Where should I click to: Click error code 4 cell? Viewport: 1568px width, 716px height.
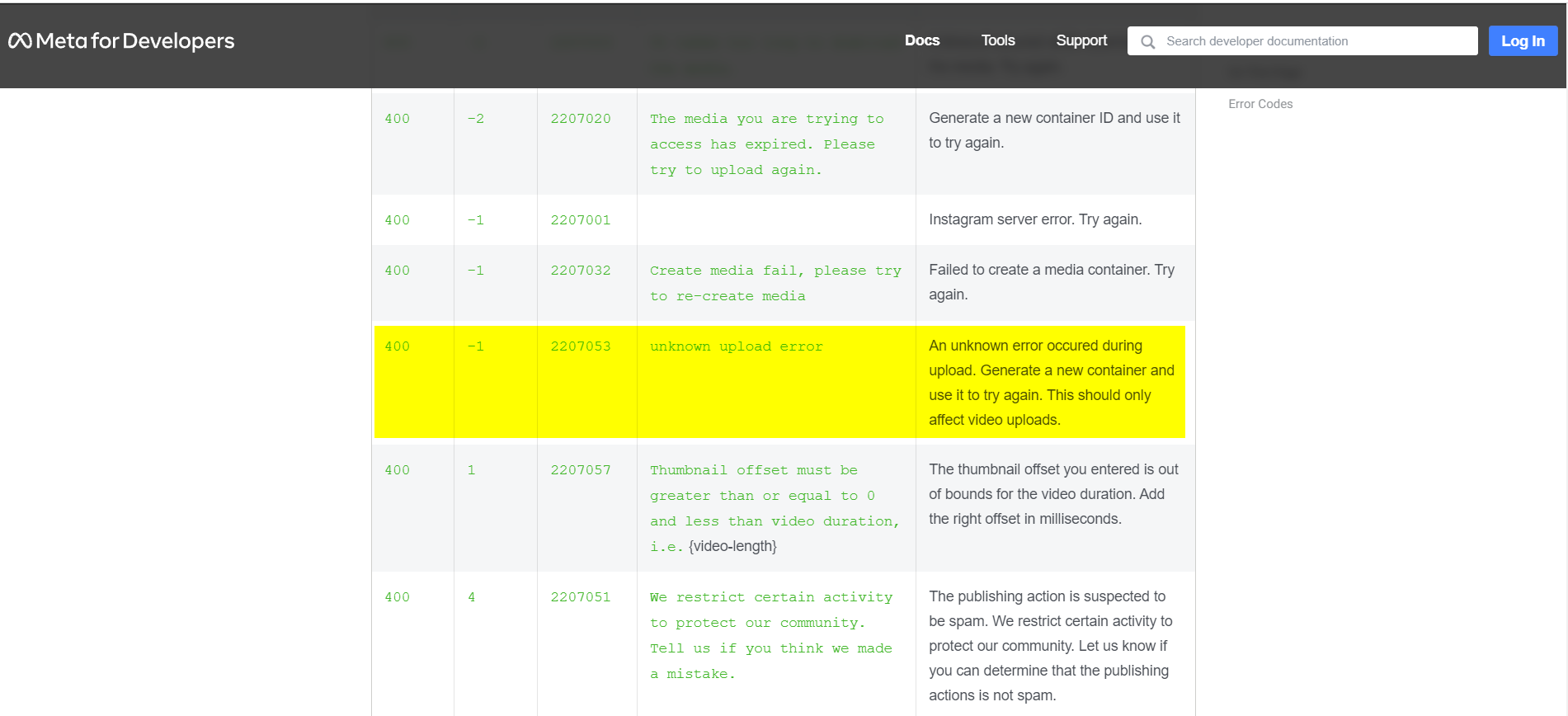[x=472, y=597]
